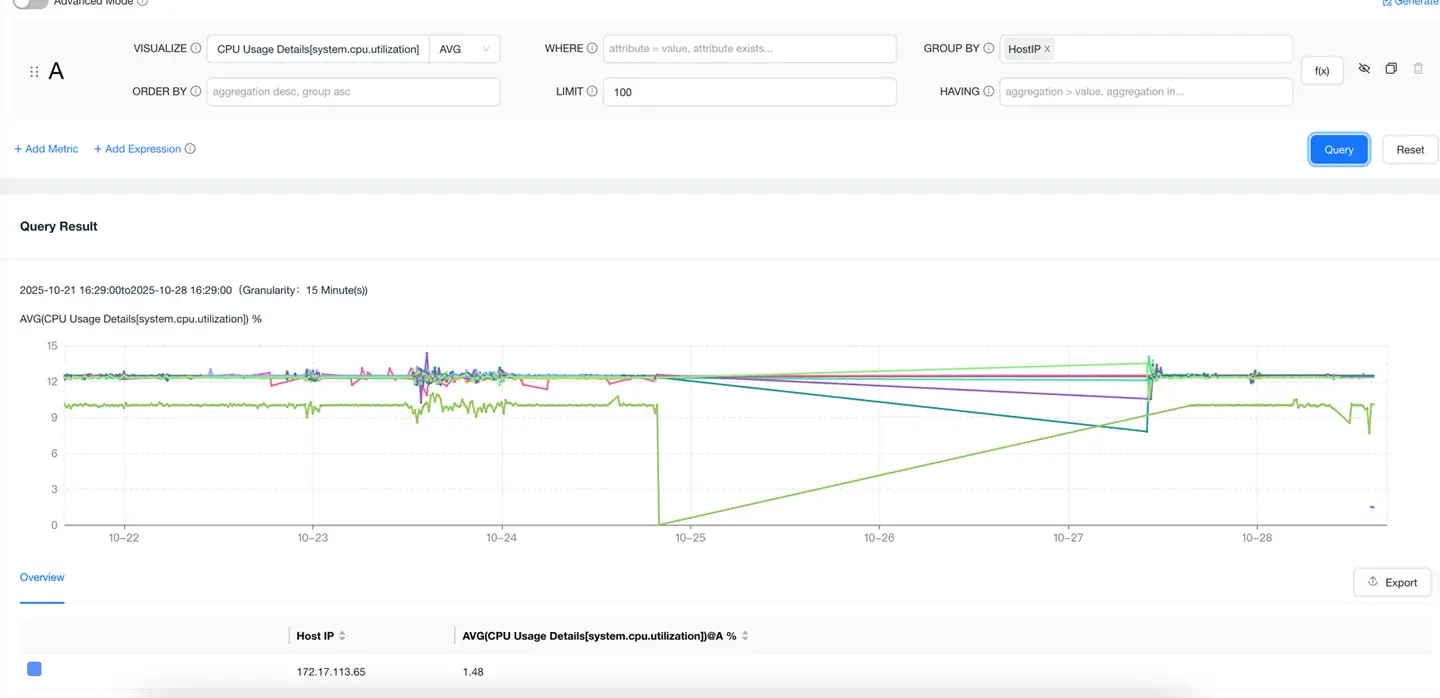This screenshot has width=1440, height=698.
Task: Click the 10-25 marker on the time axis
Action: [690, 537]
